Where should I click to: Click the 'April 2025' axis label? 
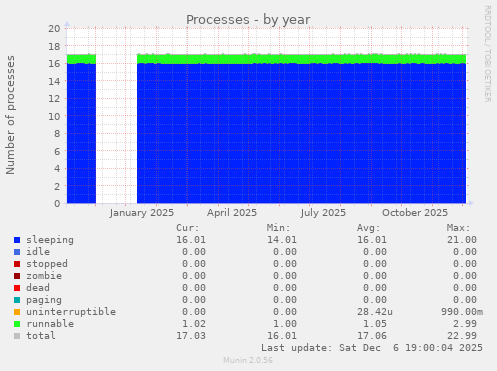232,213
